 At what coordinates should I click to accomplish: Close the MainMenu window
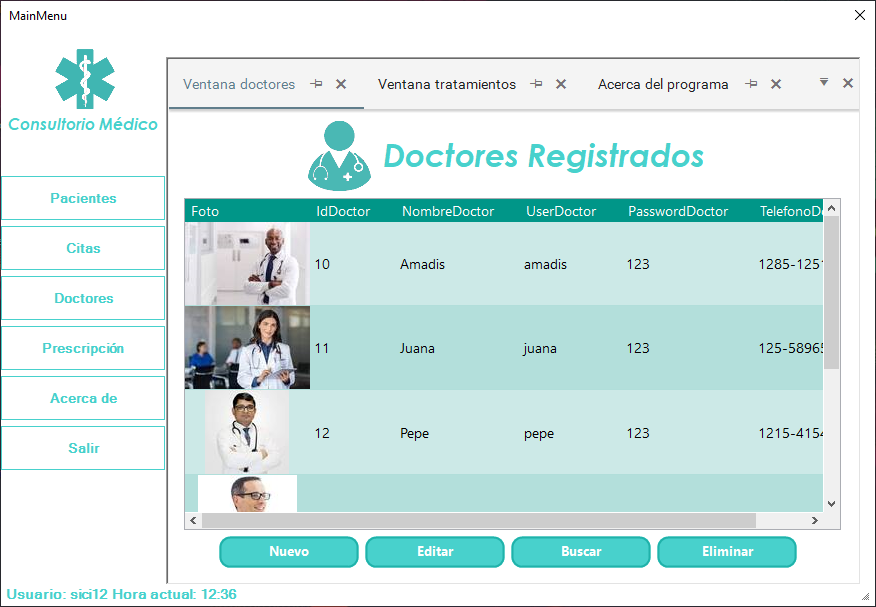[860, 15]
